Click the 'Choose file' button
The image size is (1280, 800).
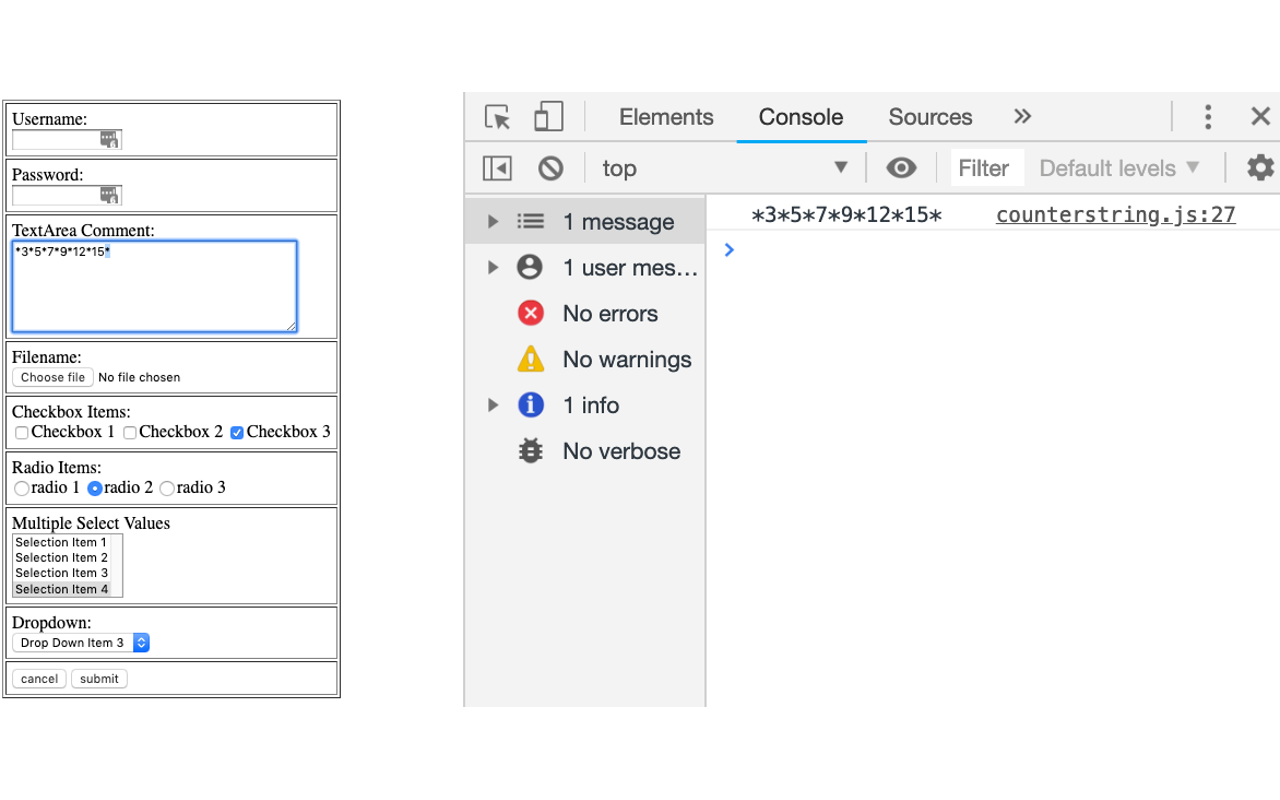(53, 377)
